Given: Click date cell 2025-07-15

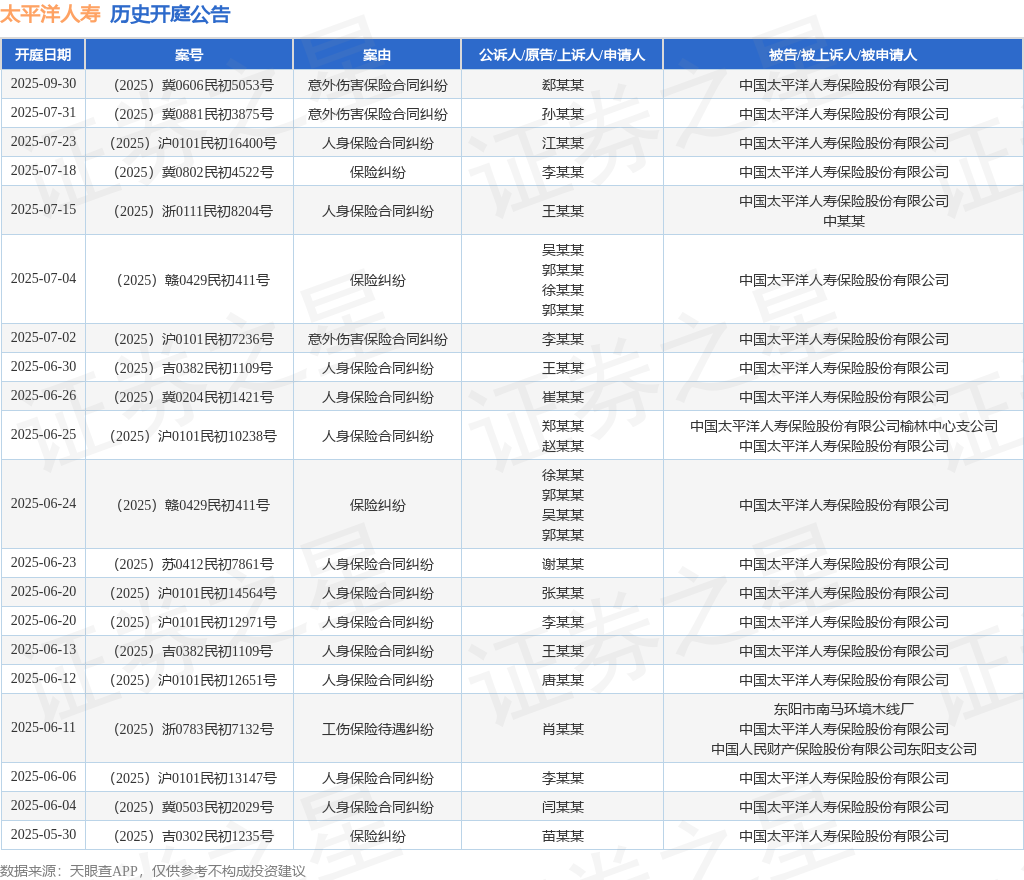Looking at the screenshot, I should 43,210.
